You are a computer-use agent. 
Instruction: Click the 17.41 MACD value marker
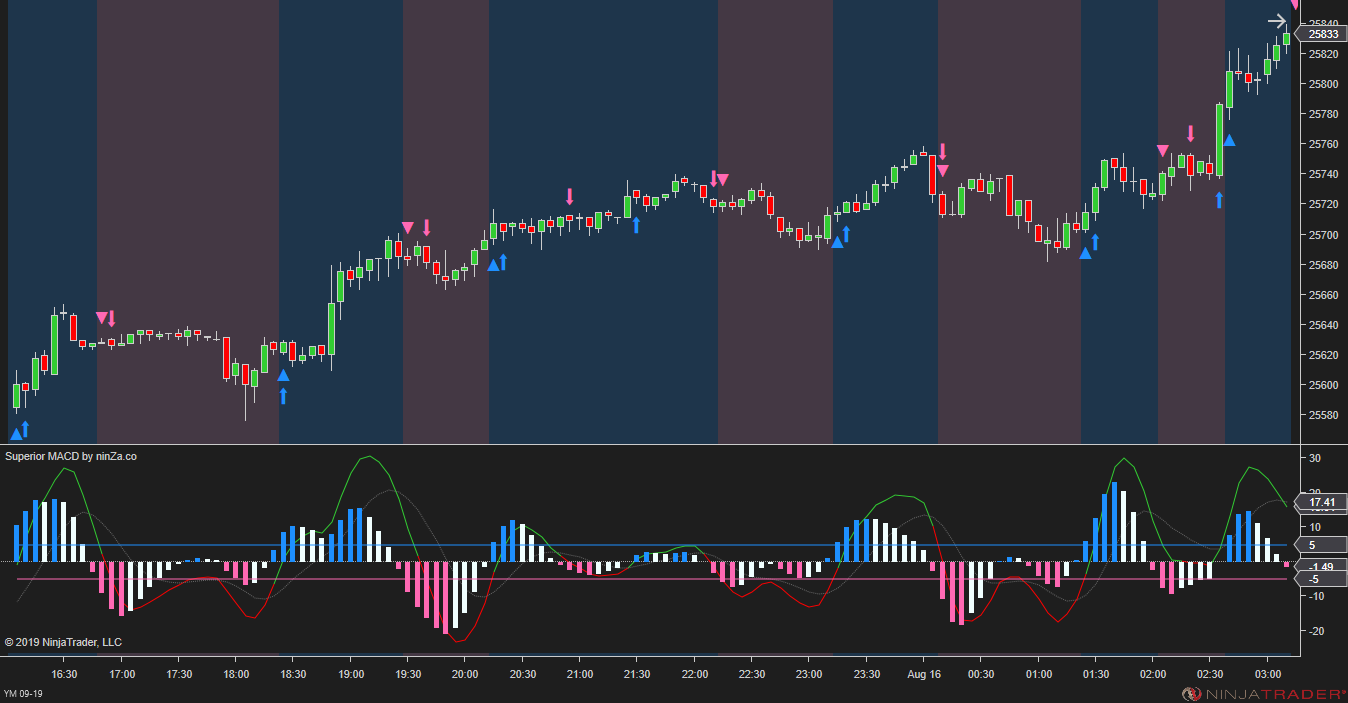point(1320,503)
